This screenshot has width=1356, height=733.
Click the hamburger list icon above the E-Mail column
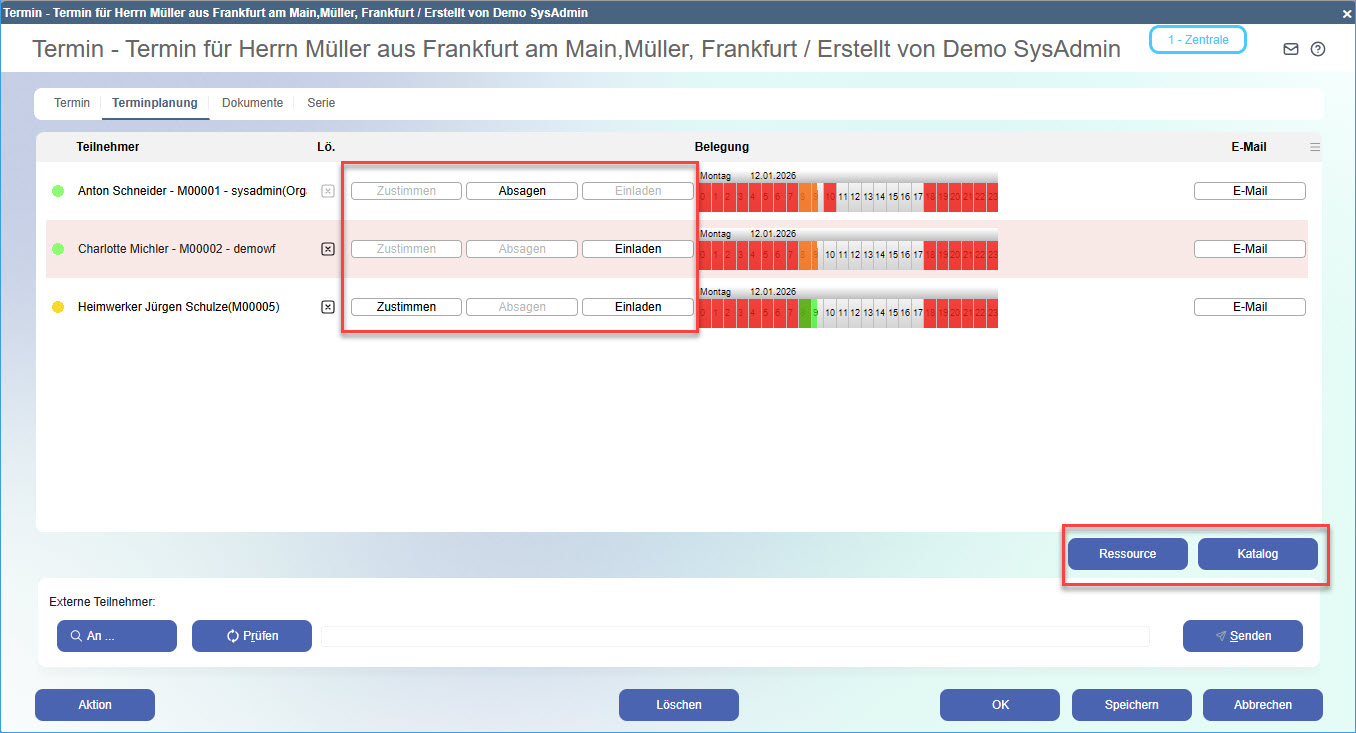[1315, 144]
